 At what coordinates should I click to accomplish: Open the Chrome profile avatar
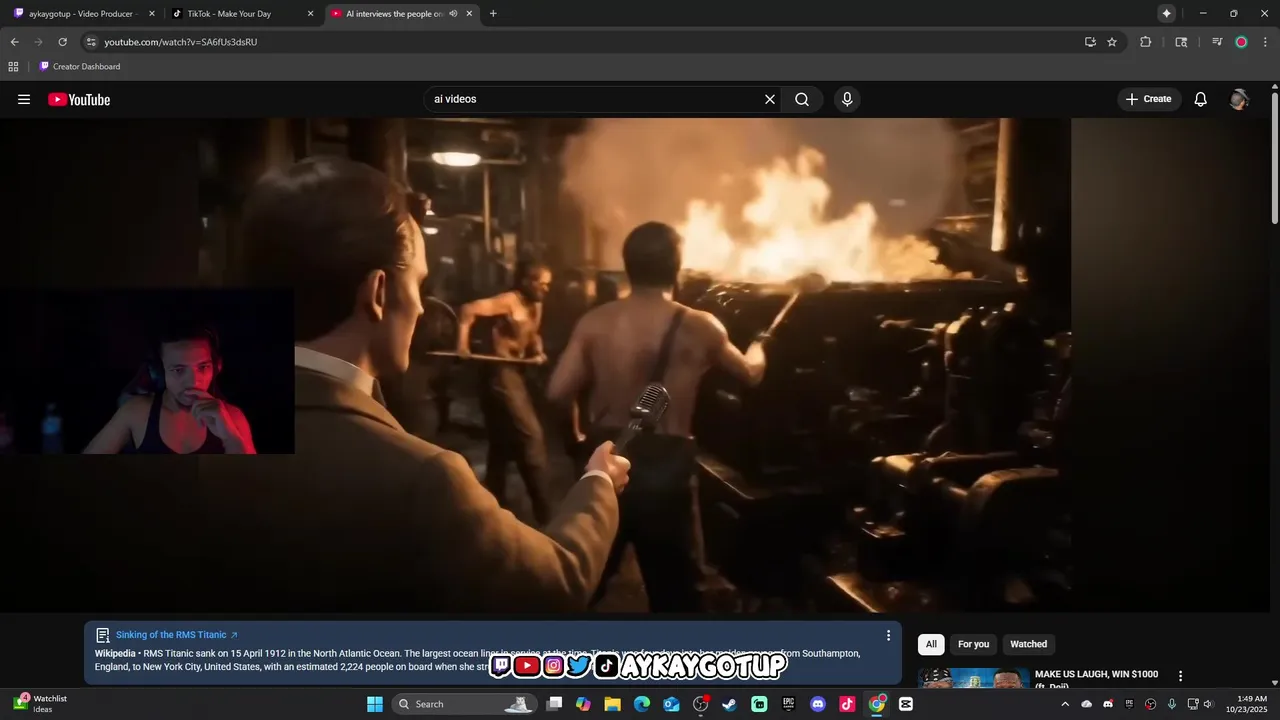pos(1241,42)
